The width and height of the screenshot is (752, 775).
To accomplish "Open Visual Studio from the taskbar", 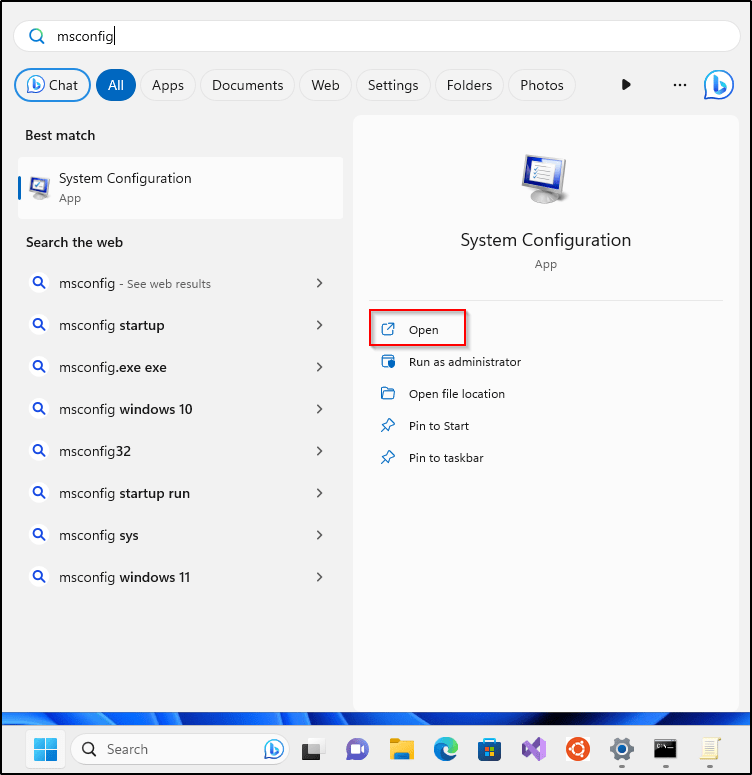I will (x=533, y=749).
